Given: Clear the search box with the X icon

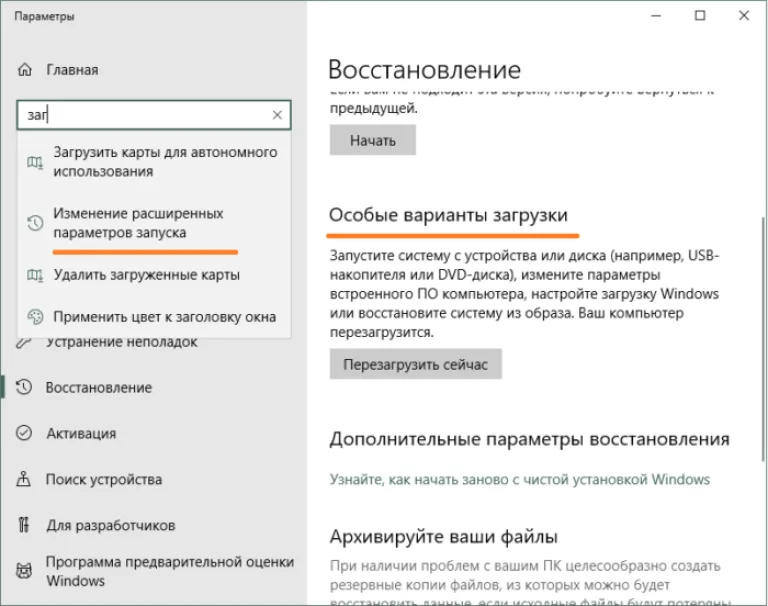Looking at the screenshot, I should (x=277, y=115).
